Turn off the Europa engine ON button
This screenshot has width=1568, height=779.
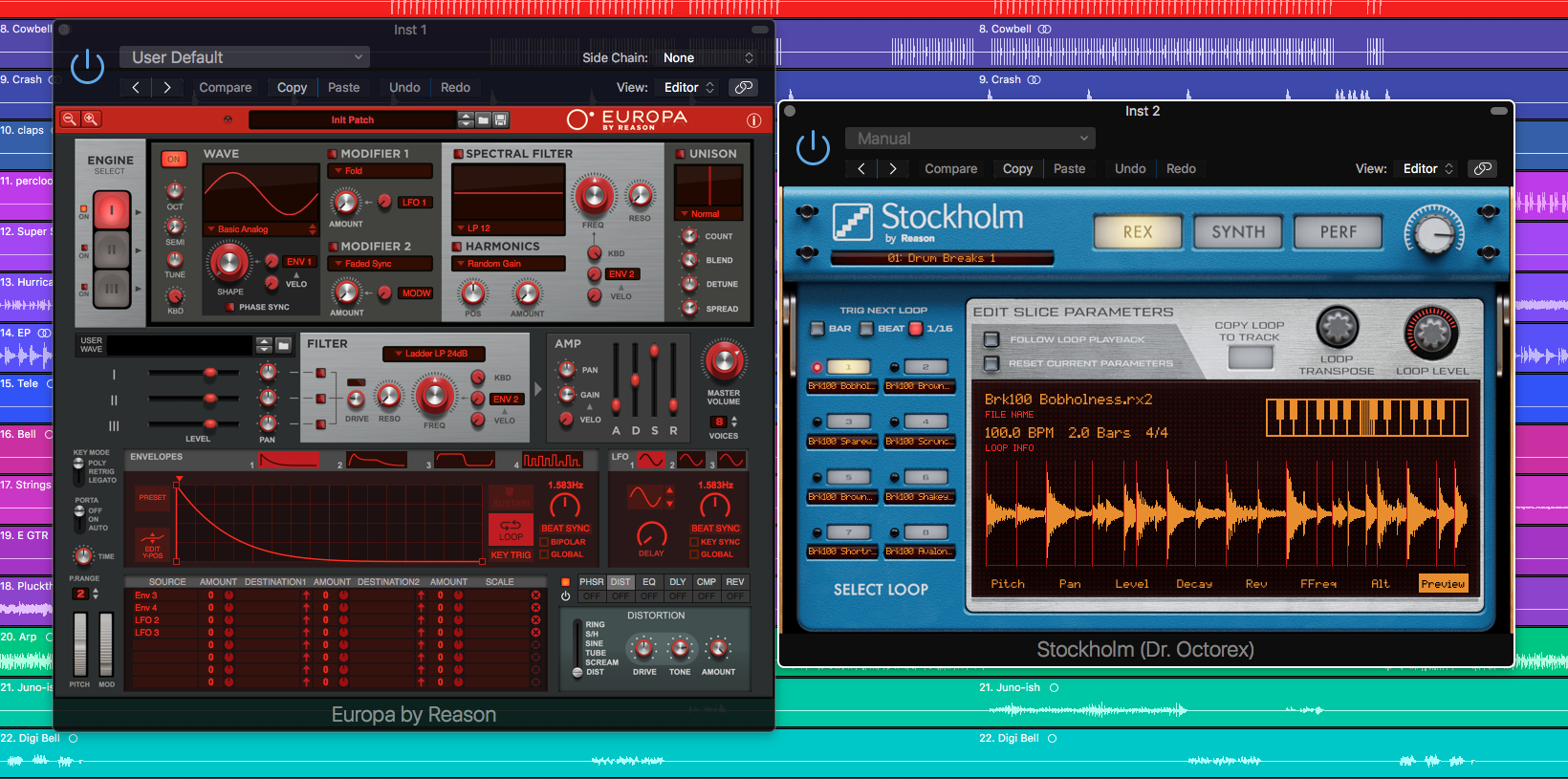[173, 160]
